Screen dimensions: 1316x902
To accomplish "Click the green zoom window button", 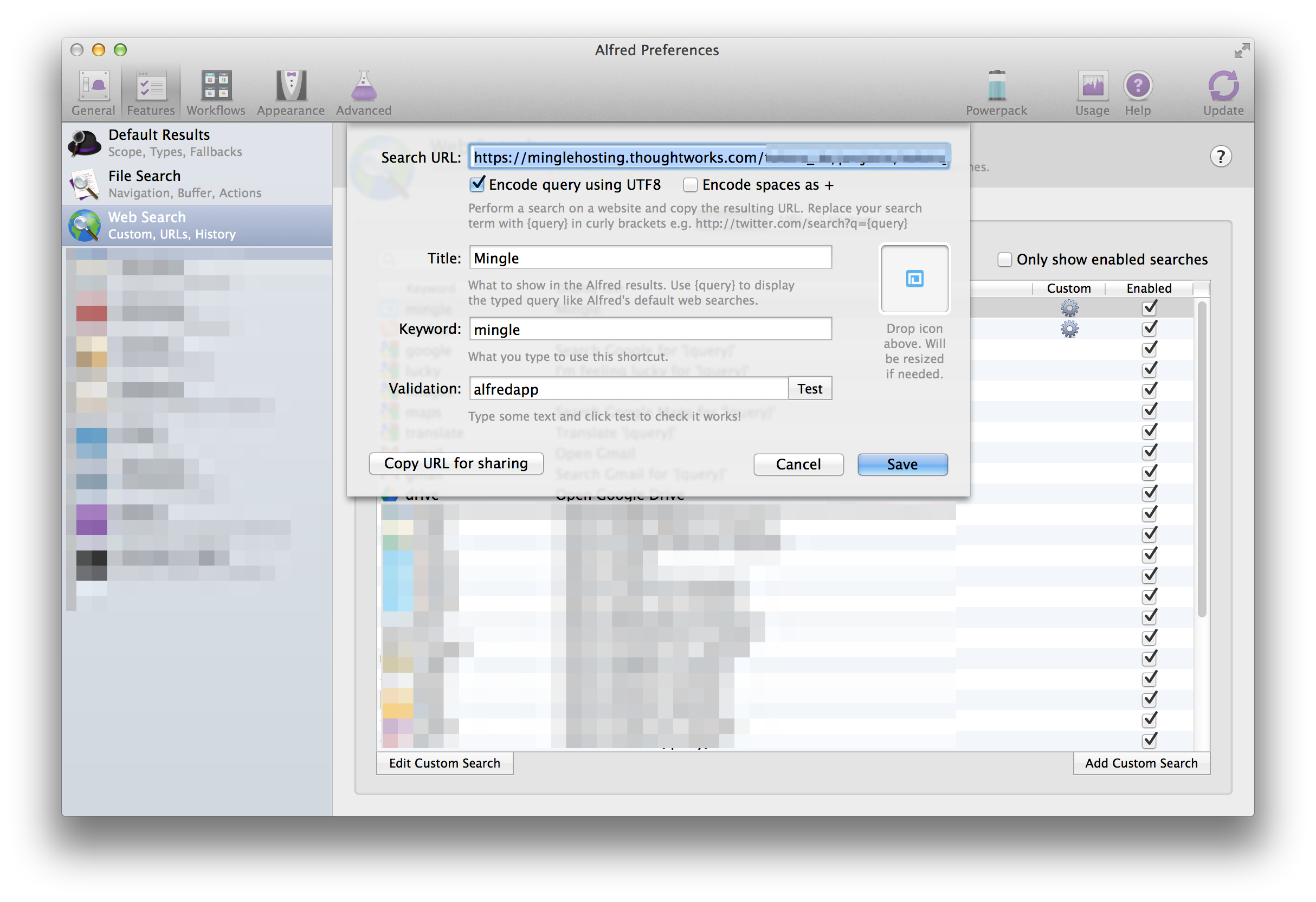I will coord(120,50).
